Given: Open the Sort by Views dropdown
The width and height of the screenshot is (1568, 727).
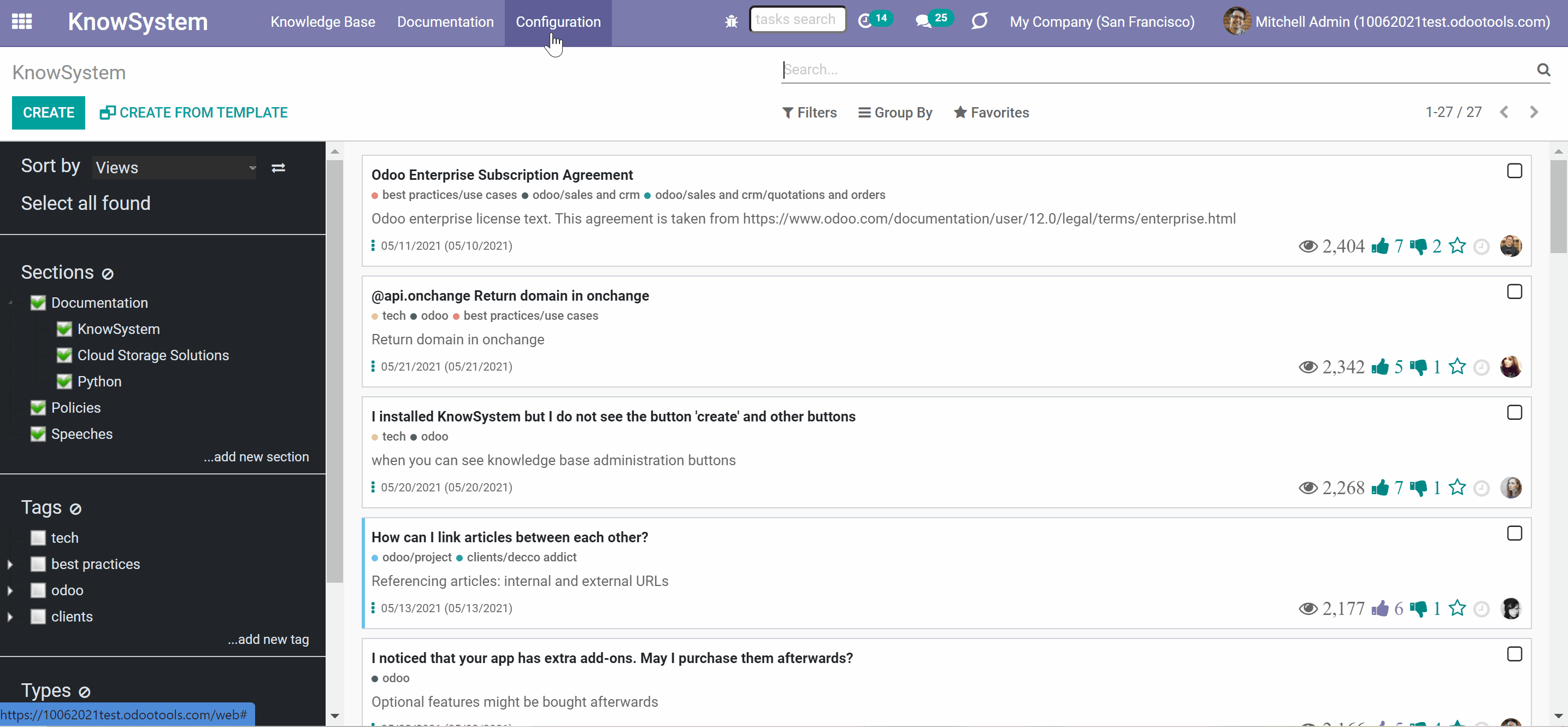Looking at the screenshot, I should coord(175,168).
